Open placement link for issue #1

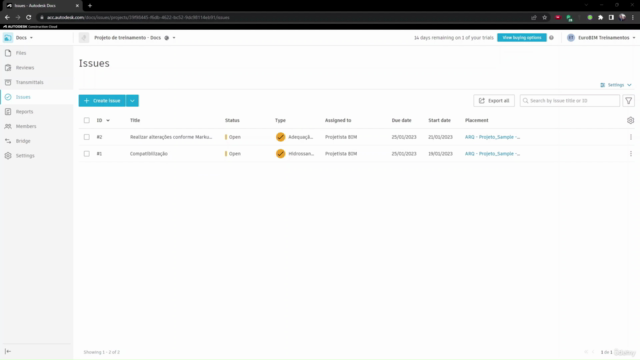[492, 154]
